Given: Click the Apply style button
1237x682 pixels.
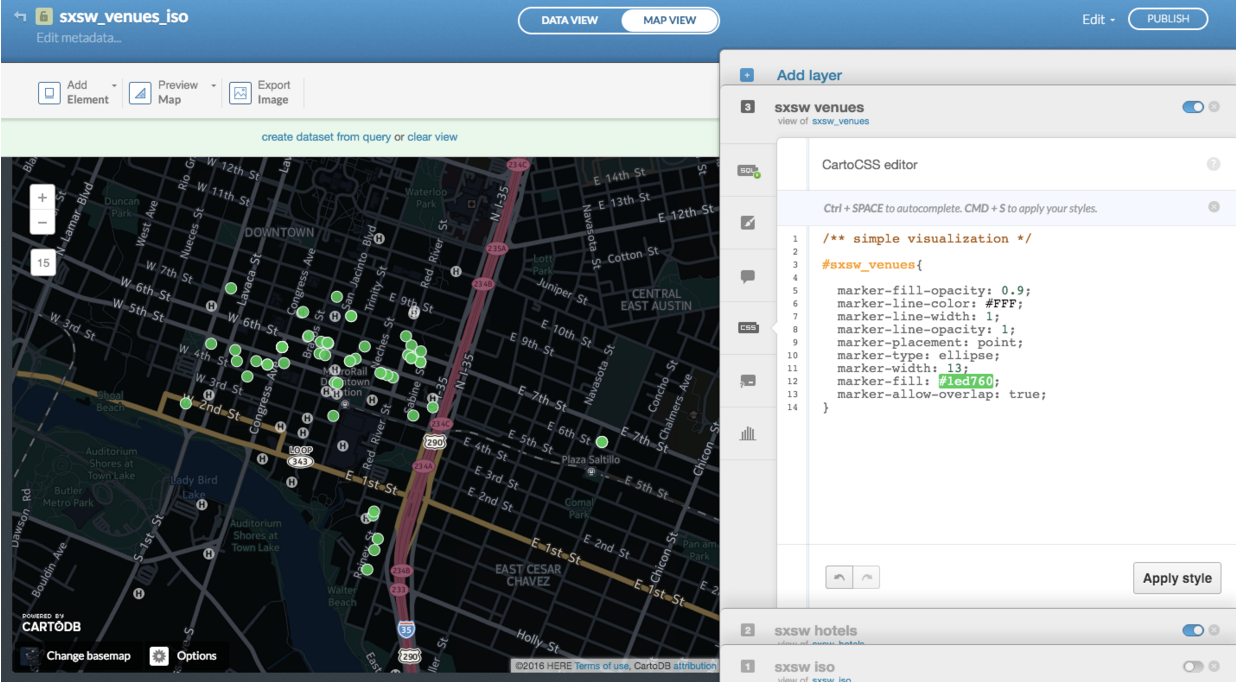Looking at the screenshot, I should (x=1176, y=578).
